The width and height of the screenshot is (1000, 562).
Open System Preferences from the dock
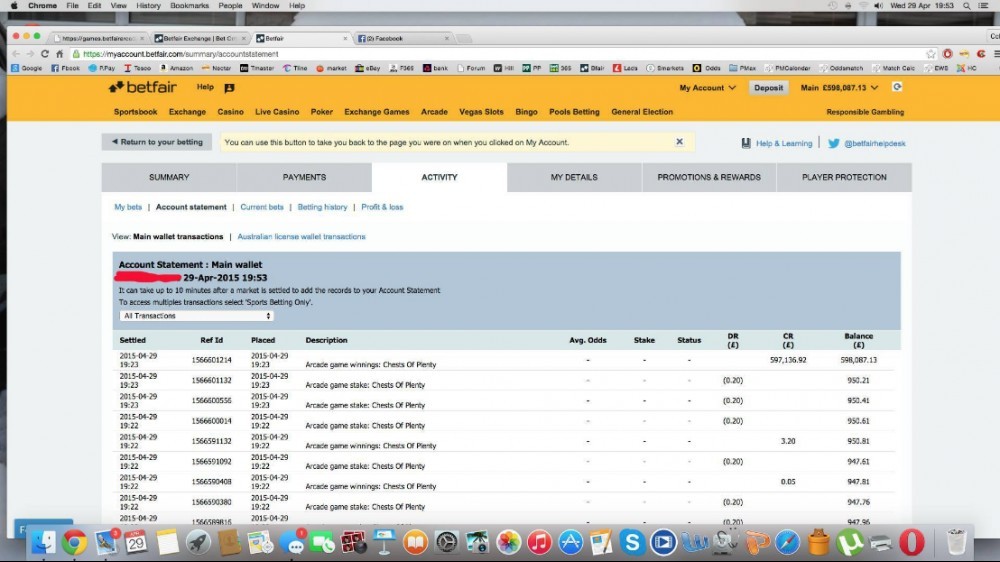[x=446, y=542]
